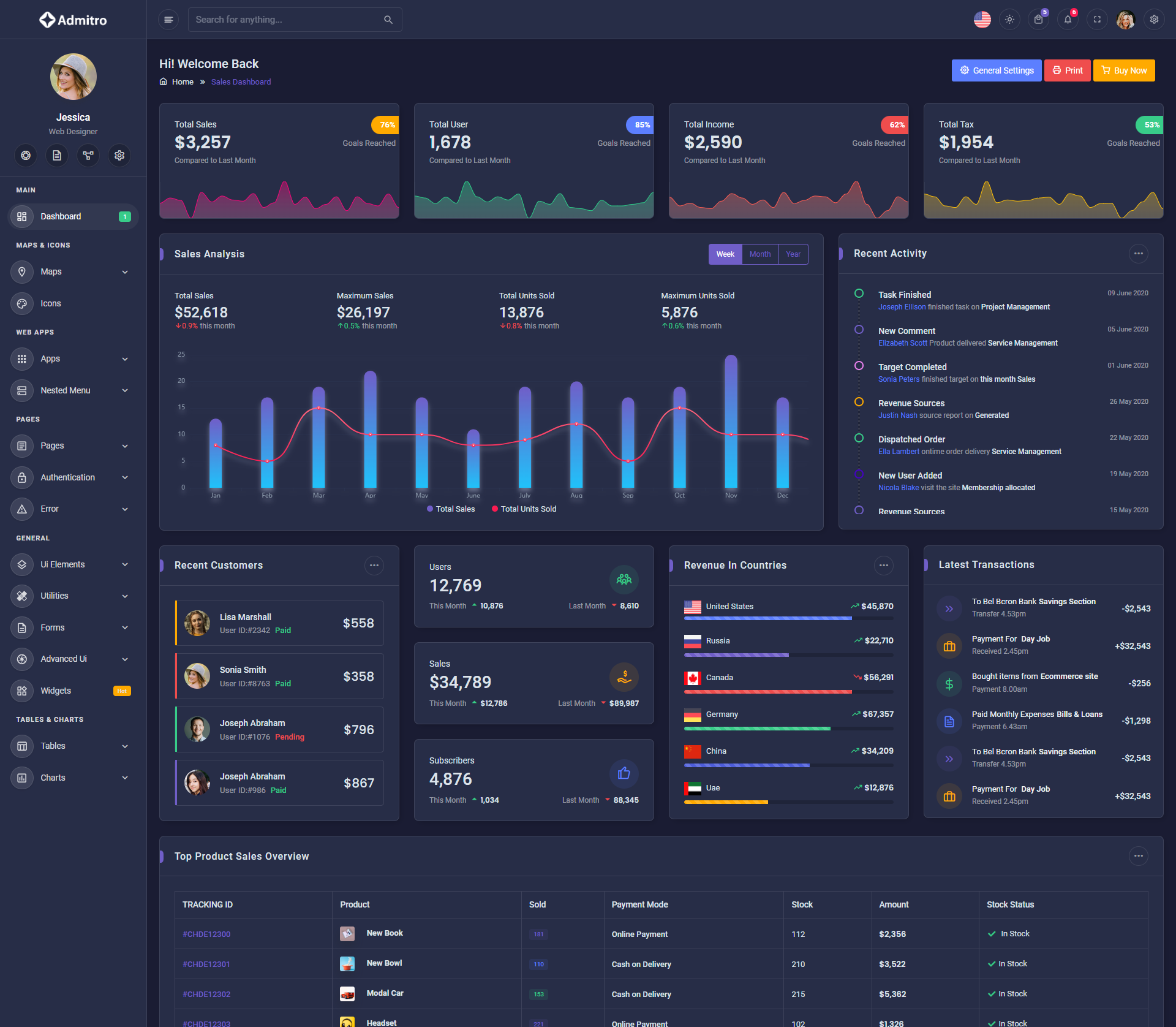The height and width of the screenshot is (1027, 1176).
Task: Open the gear settings icon in top bar
Action: (x=1154, y=20)
